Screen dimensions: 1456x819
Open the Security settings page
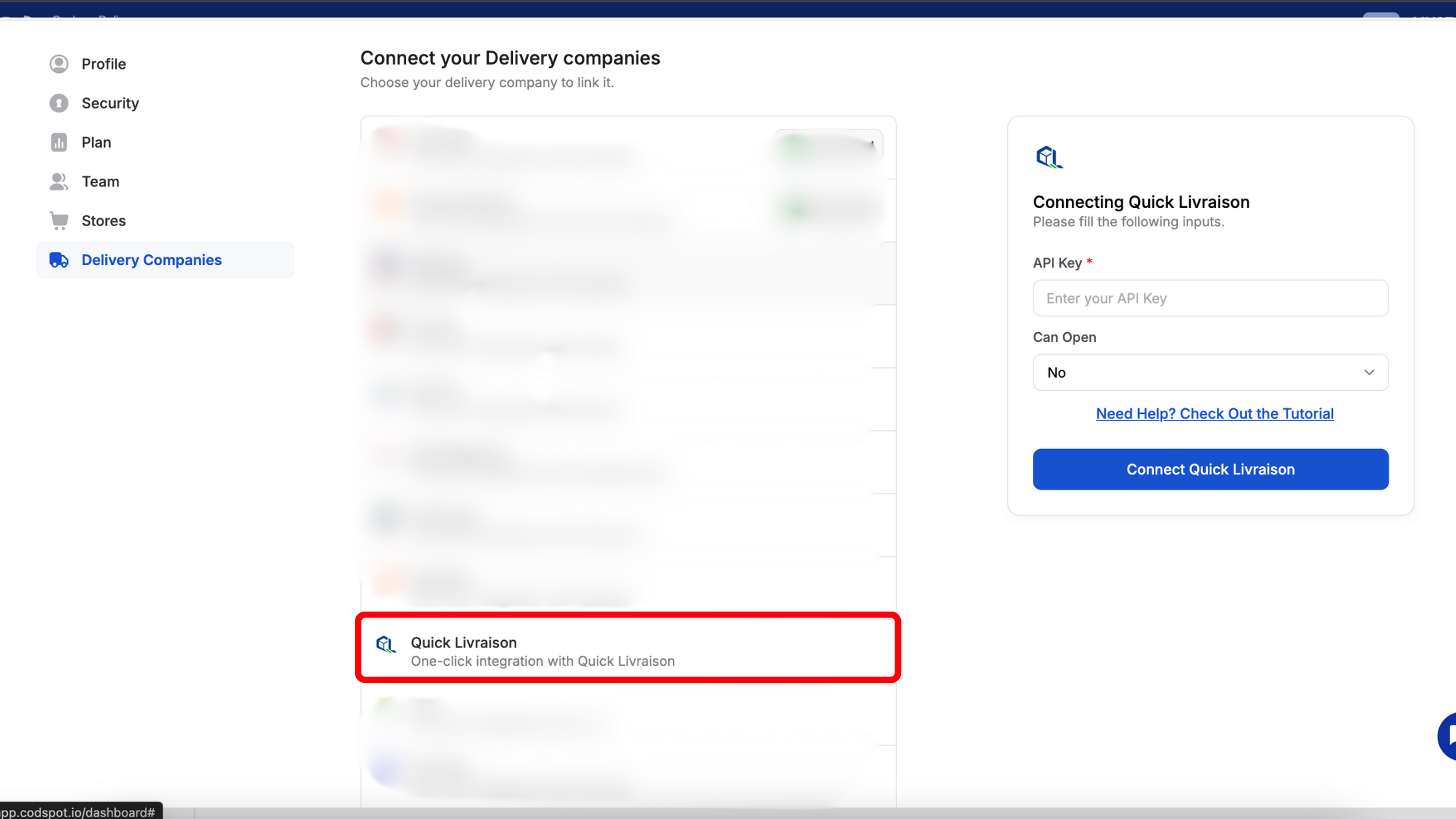110,103
